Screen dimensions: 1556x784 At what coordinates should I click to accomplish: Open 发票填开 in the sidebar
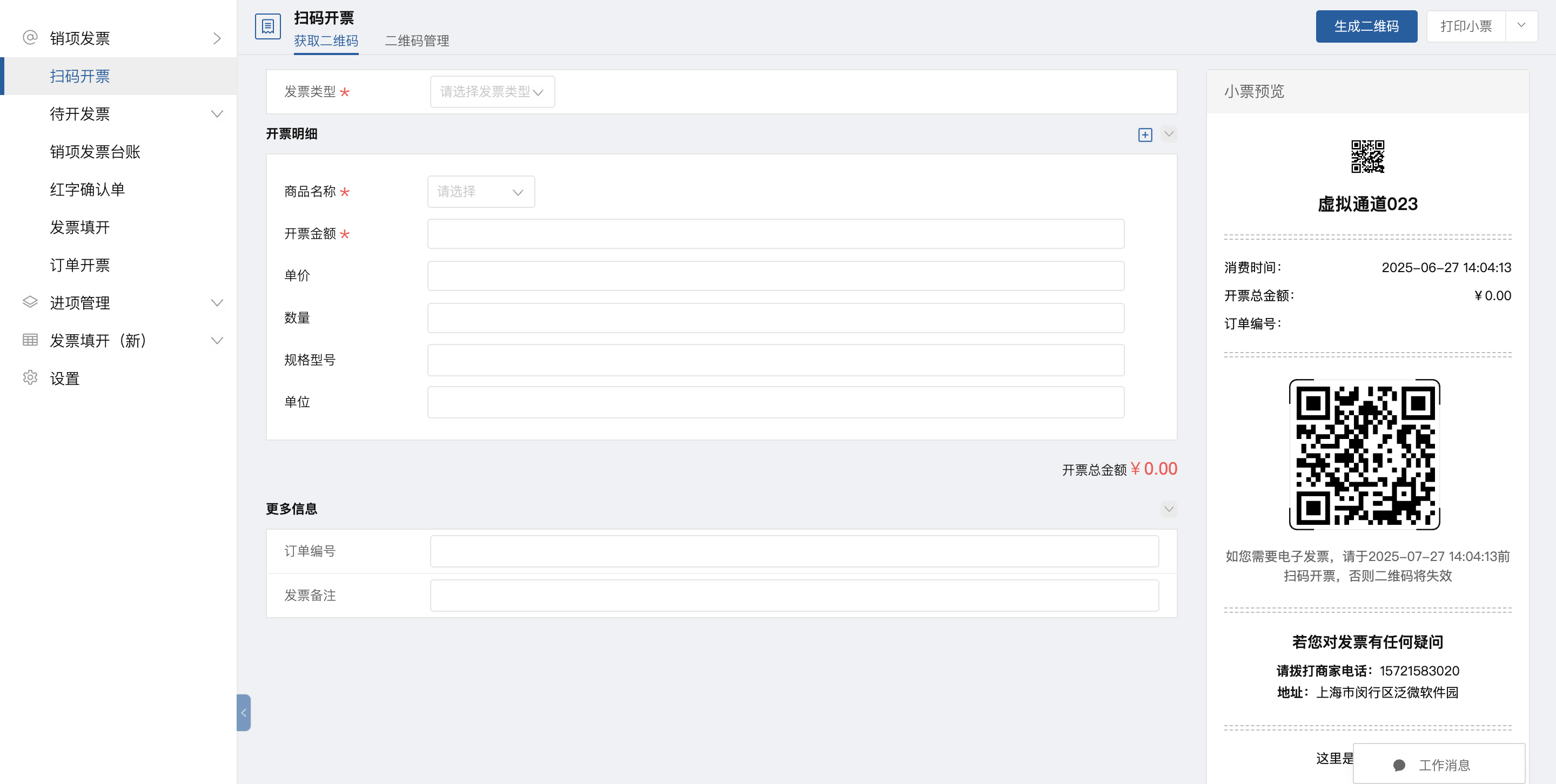click(80, 227)
